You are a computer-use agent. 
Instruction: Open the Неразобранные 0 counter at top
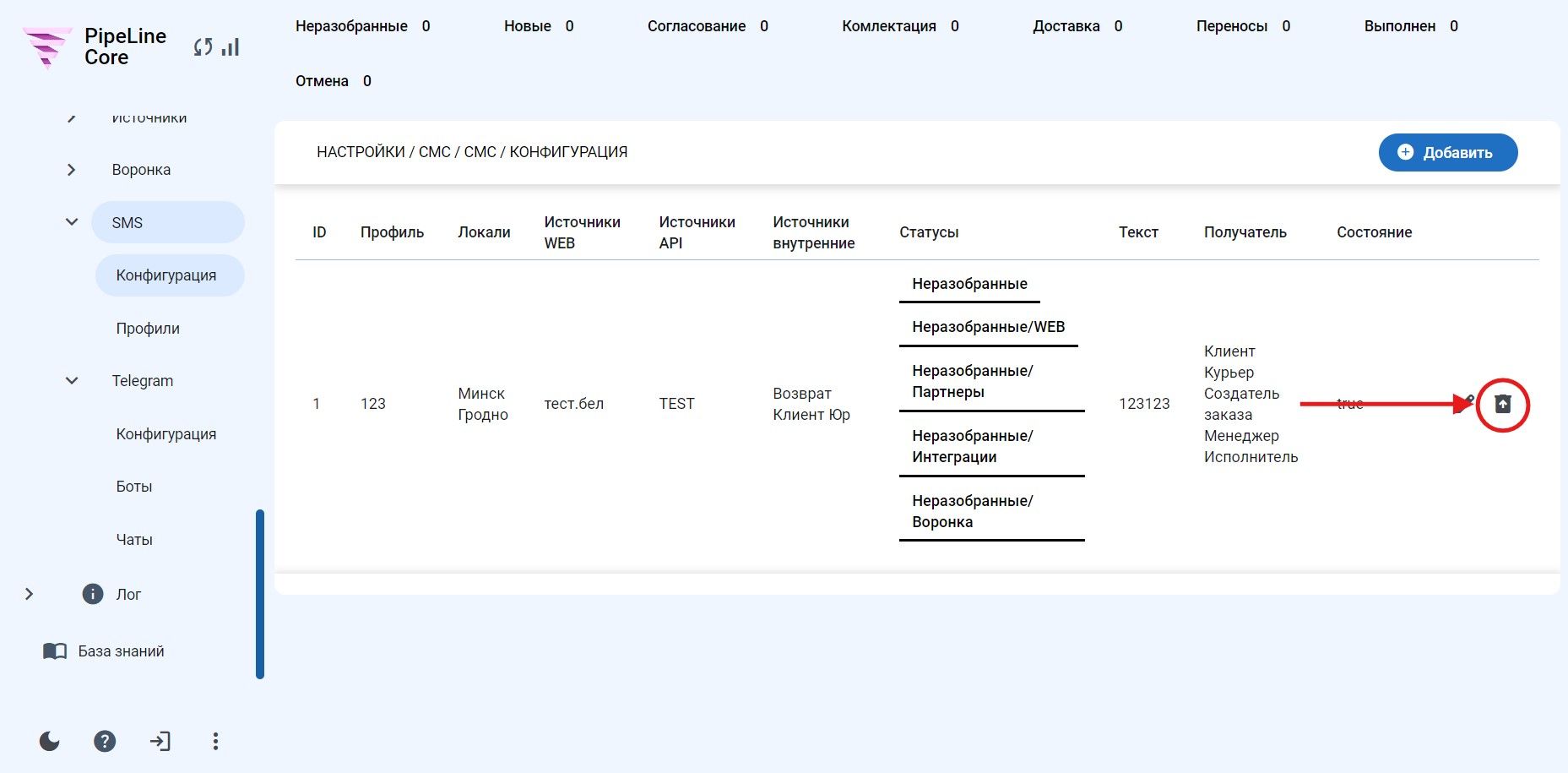[x=363, y=26]
